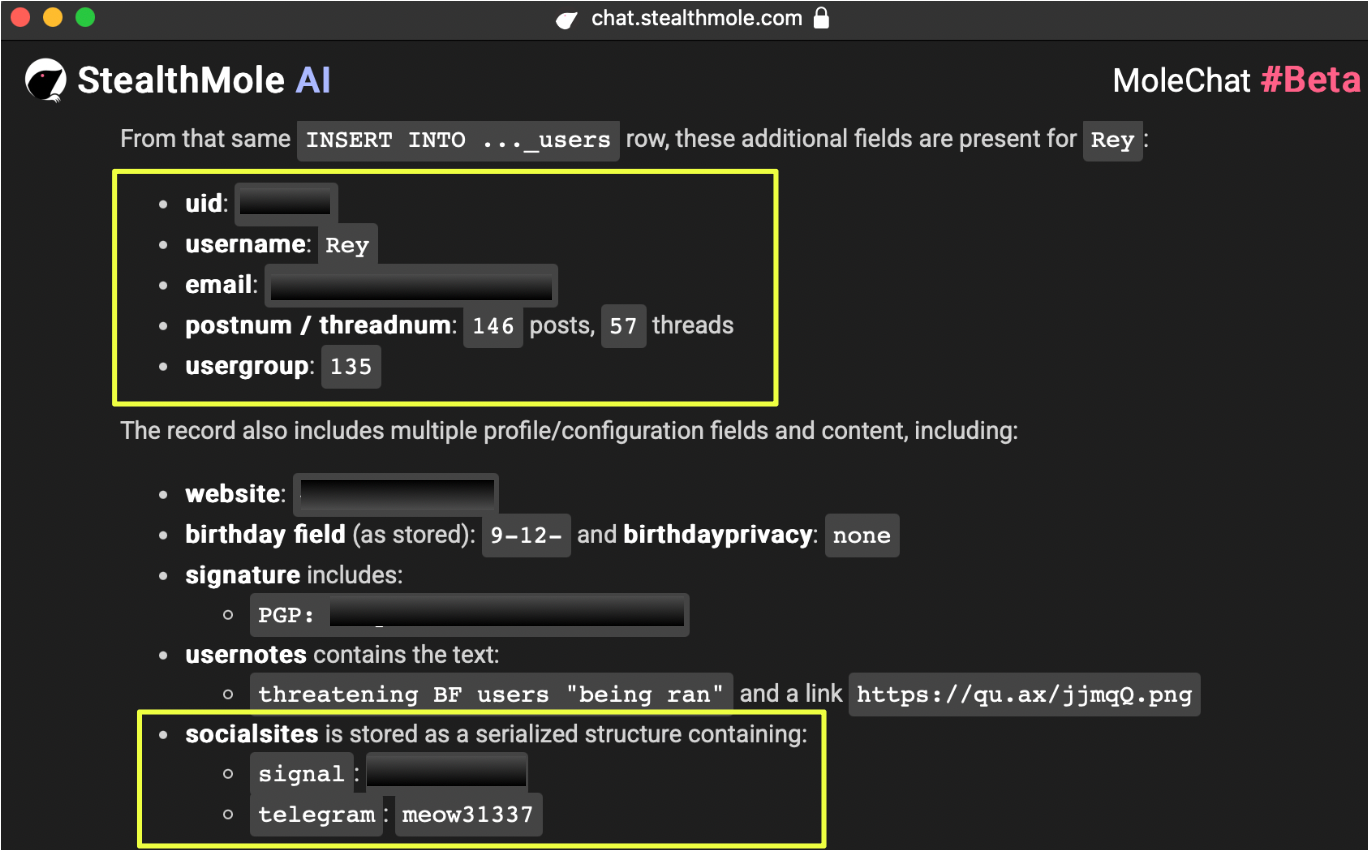Minimize the window using the yellow button

point(52,17)
